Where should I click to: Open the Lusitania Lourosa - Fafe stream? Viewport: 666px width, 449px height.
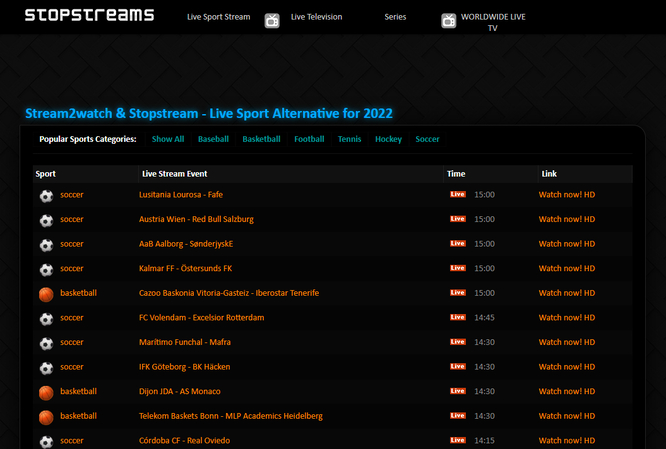click(181, 195)
